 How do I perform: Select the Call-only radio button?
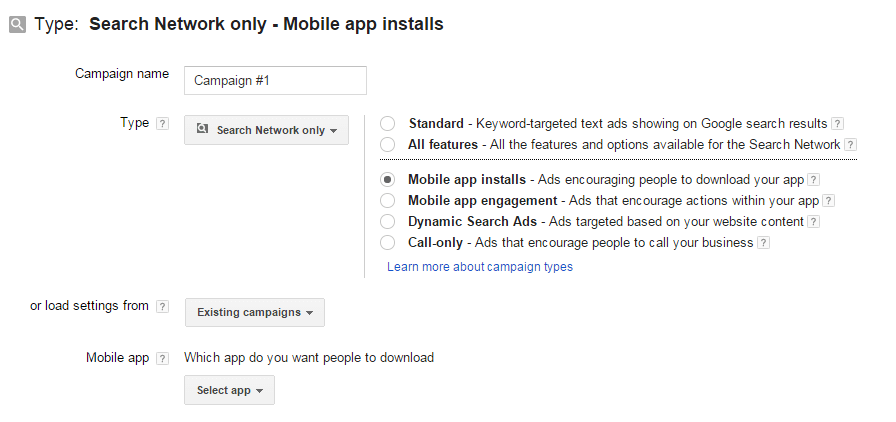coord(387,242)
